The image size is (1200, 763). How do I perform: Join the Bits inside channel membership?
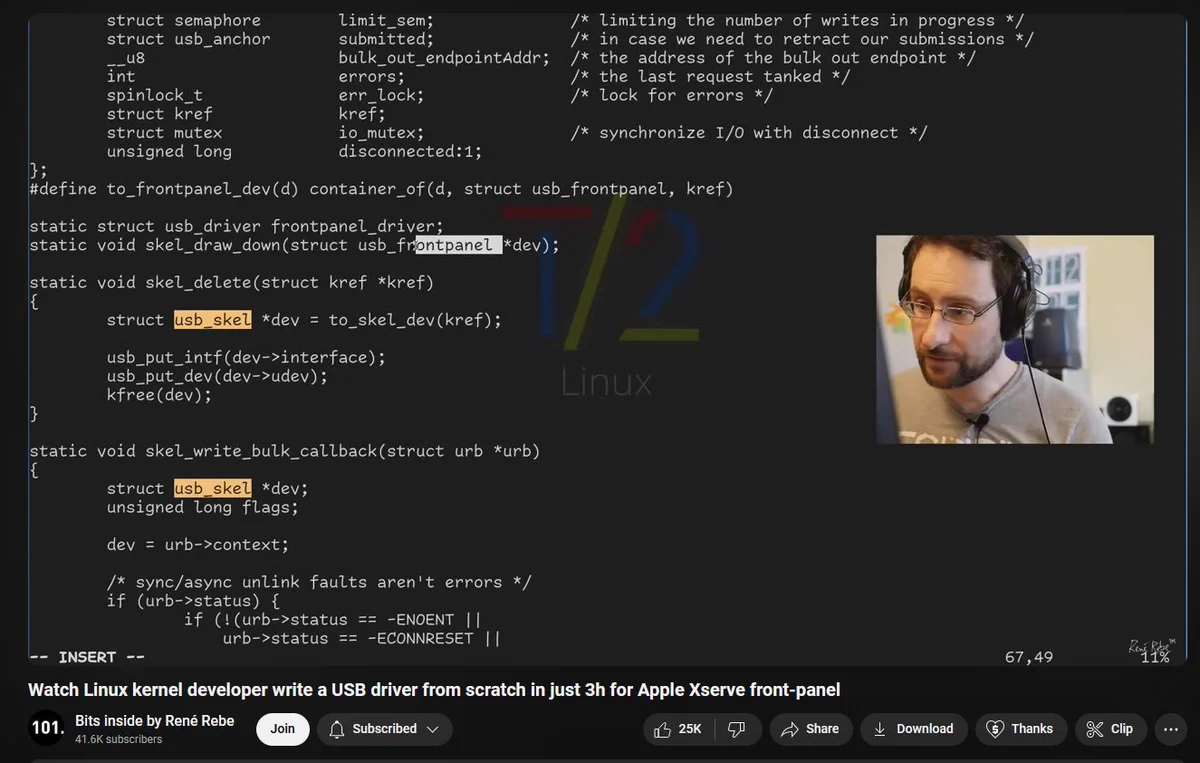coord(283,729)
